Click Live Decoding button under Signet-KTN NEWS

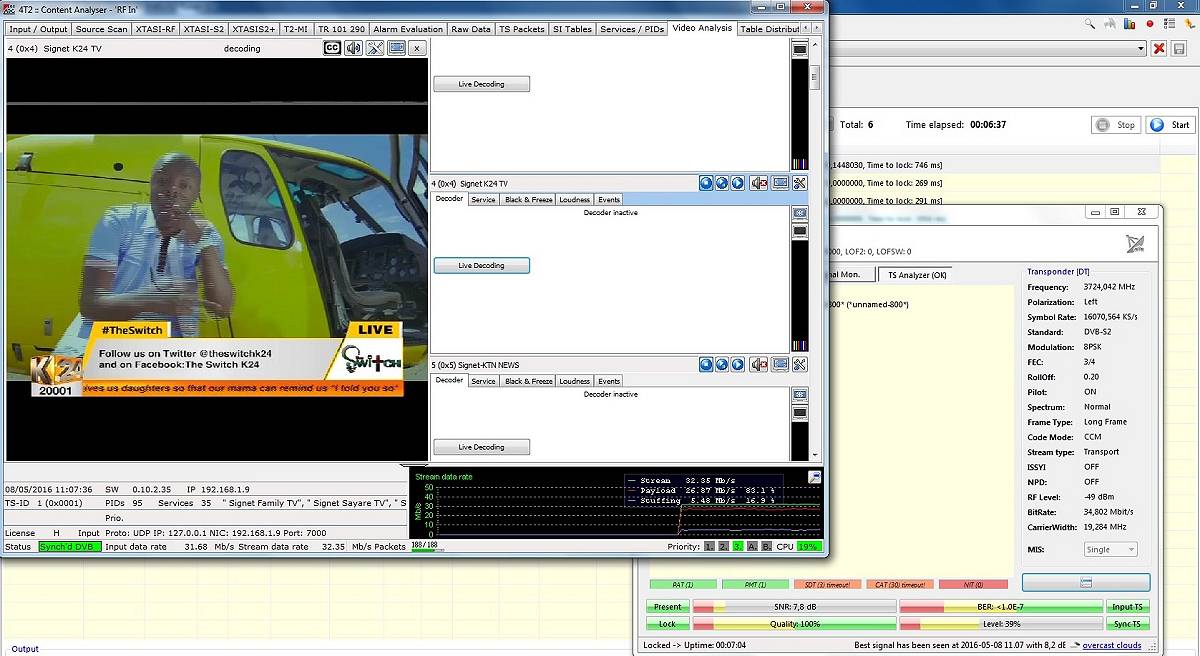coord(481,447)
